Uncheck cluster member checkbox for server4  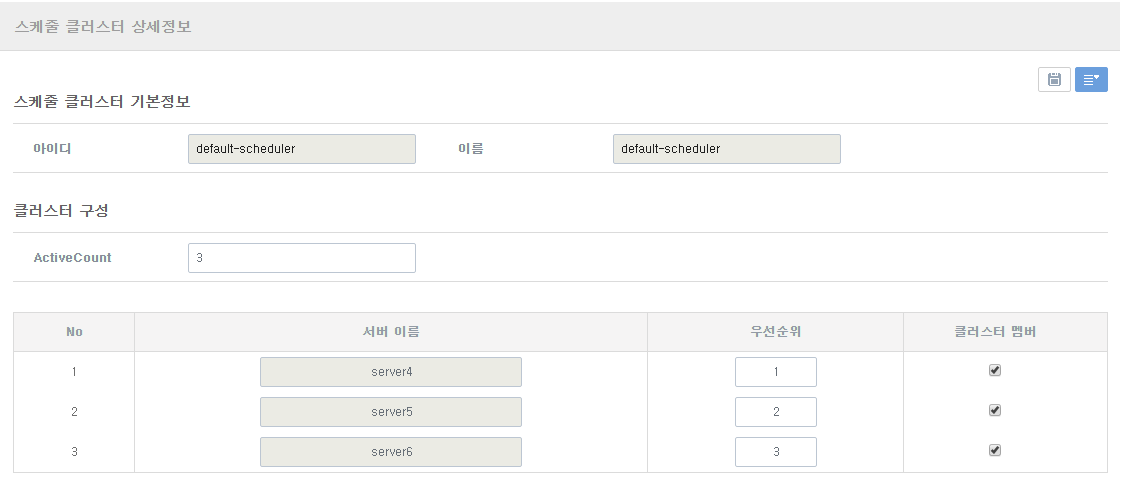click(x=994, y=370)
